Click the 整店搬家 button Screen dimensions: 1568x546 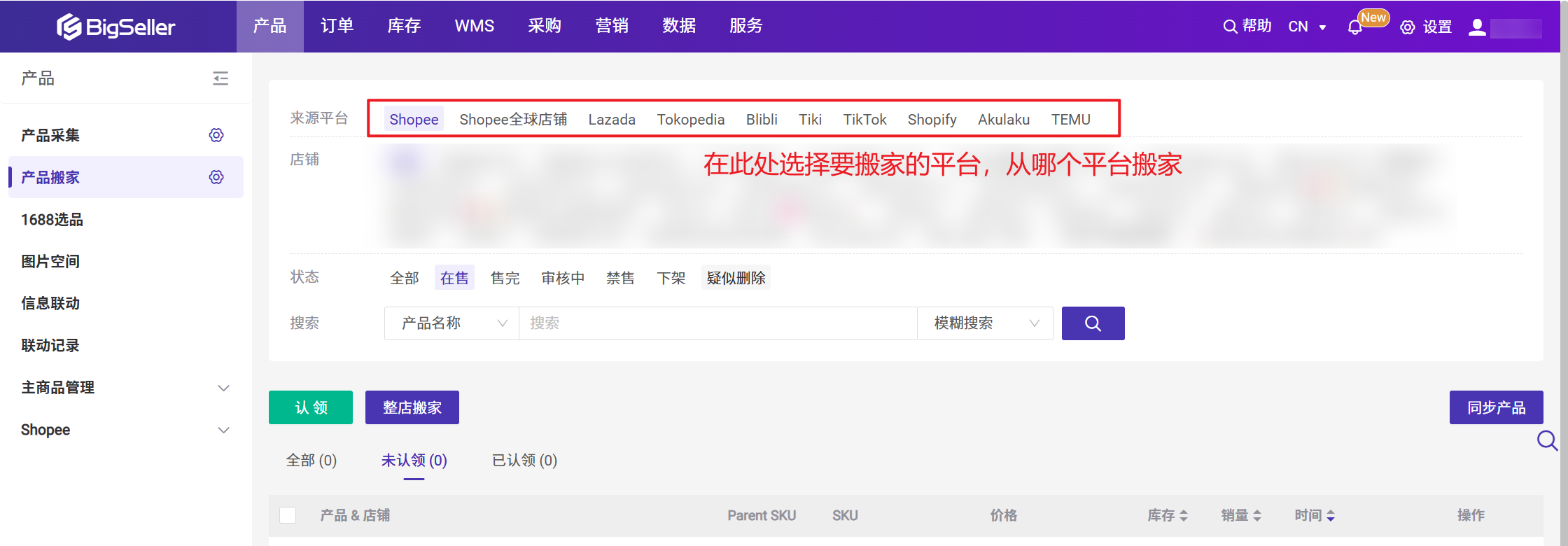point(412,407)
